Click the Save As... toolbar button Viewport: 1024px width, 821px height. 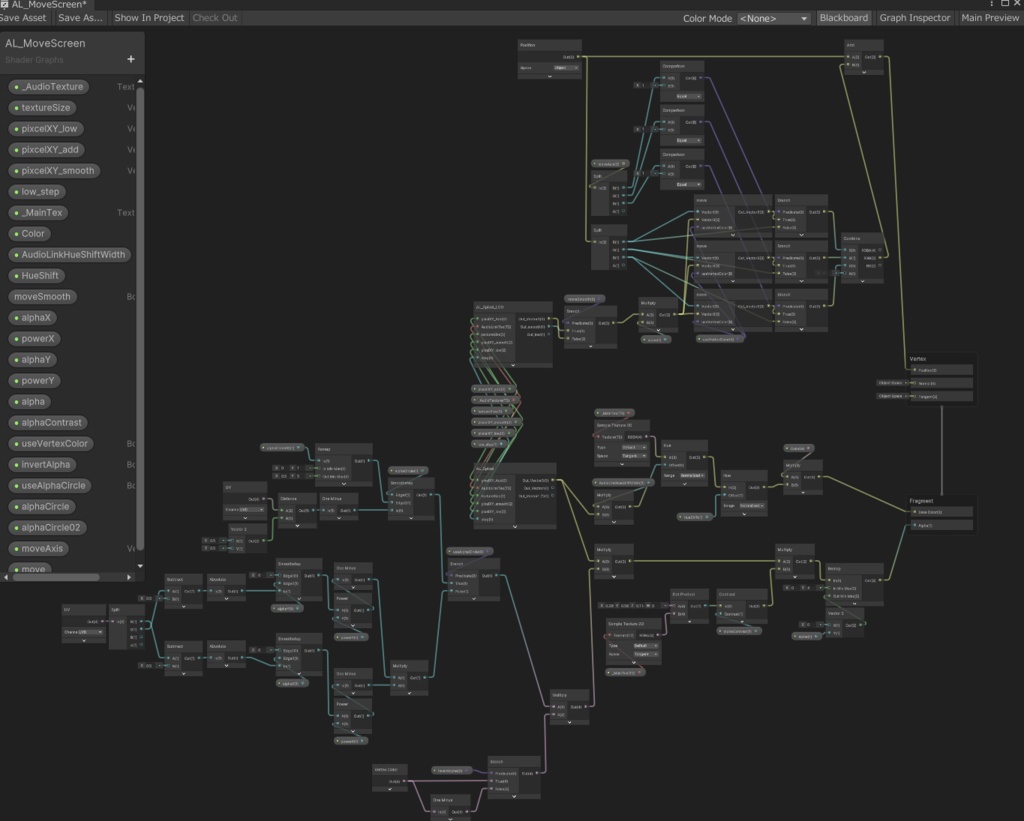(x=80, y=18)
